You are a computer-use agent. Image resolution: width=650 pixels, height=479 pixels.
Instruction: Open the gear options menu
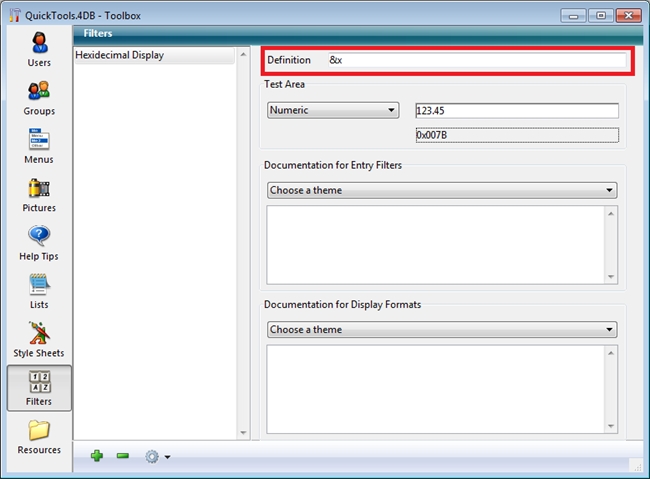(156, 456)
